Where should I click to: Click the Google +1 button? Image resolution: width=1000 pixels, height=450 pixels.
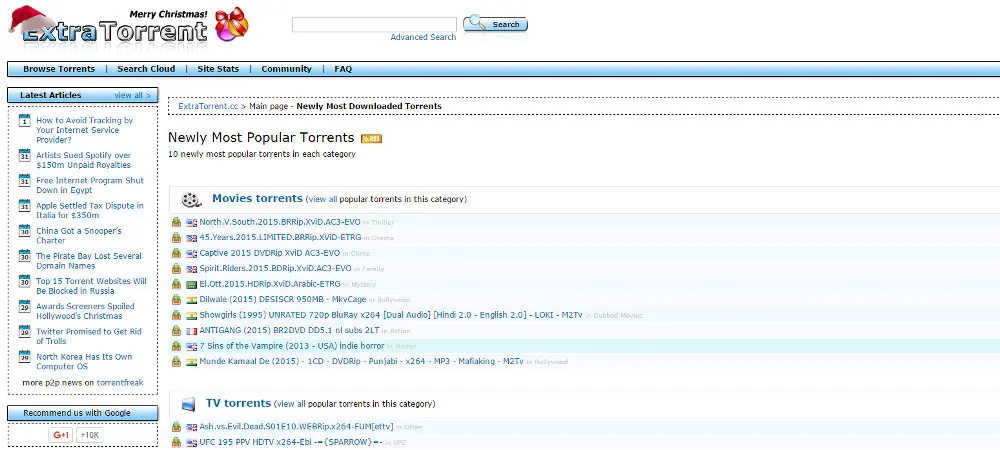tap(61, 435)
